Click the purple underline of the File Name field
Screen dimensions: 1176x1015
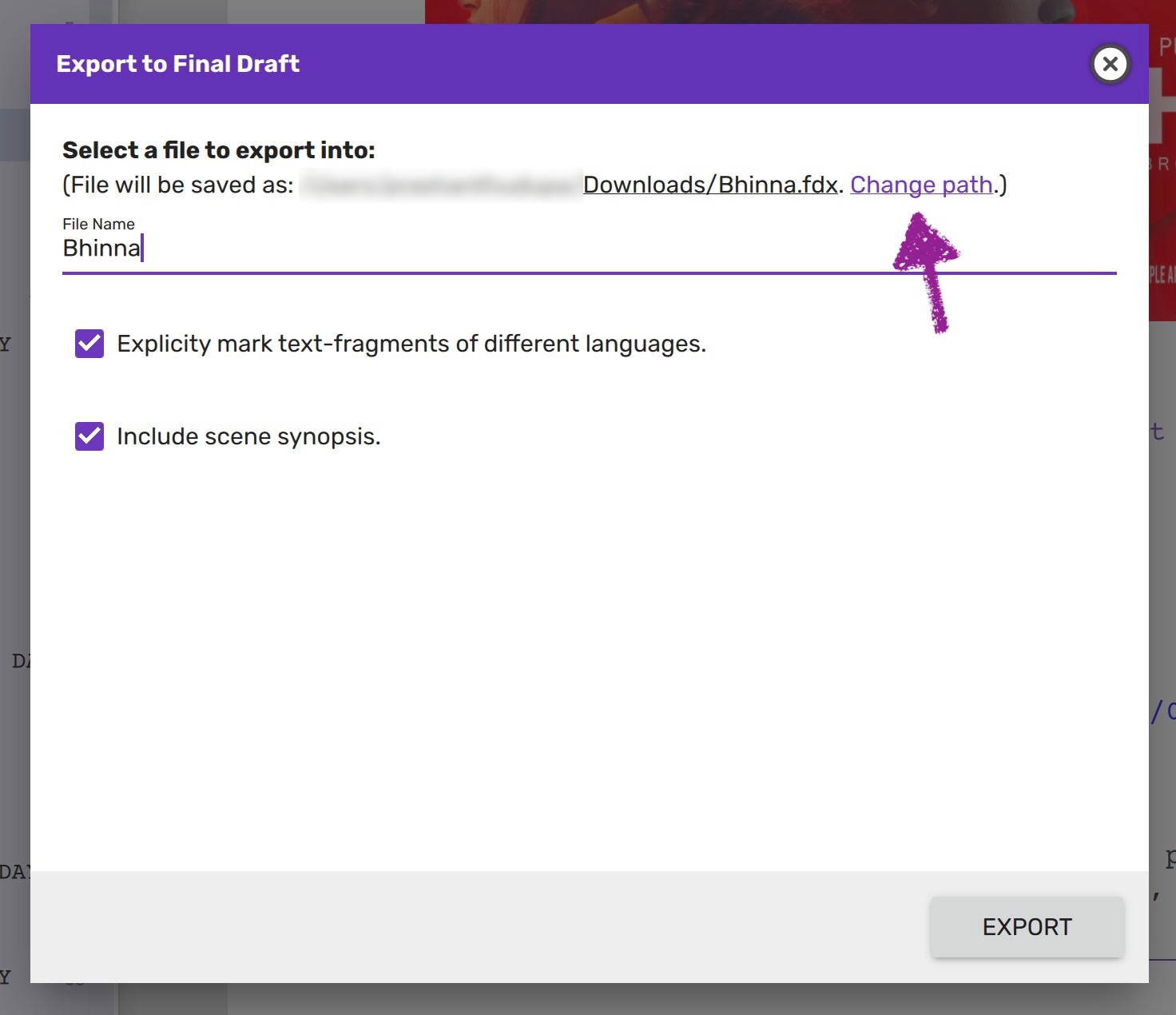coord(479,273)
